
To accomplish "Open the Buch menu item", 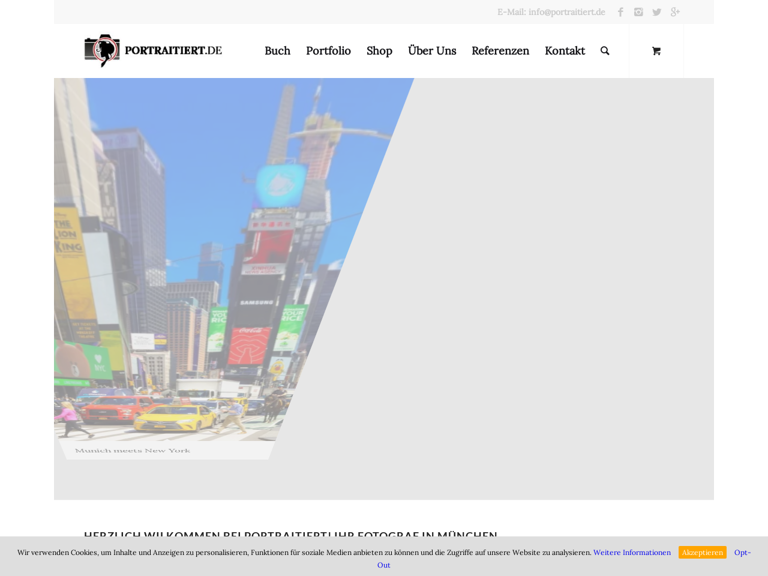I will click(277, 51).
